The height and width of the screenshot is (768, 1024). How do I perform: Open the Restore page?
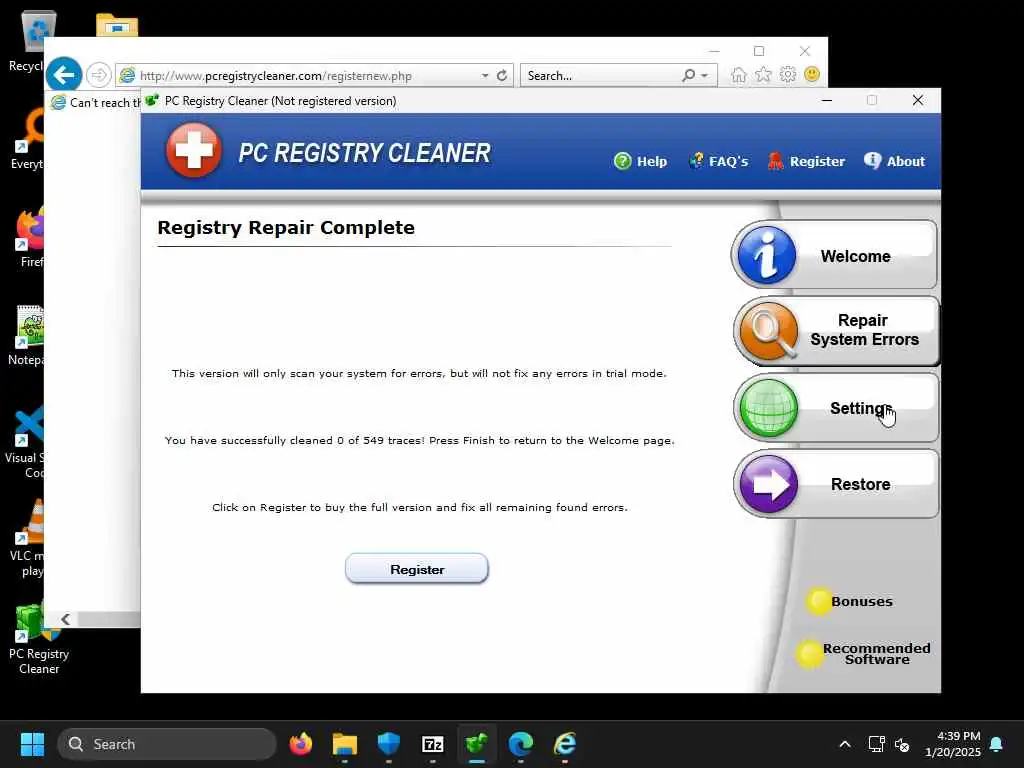click(x=836, y=484)
